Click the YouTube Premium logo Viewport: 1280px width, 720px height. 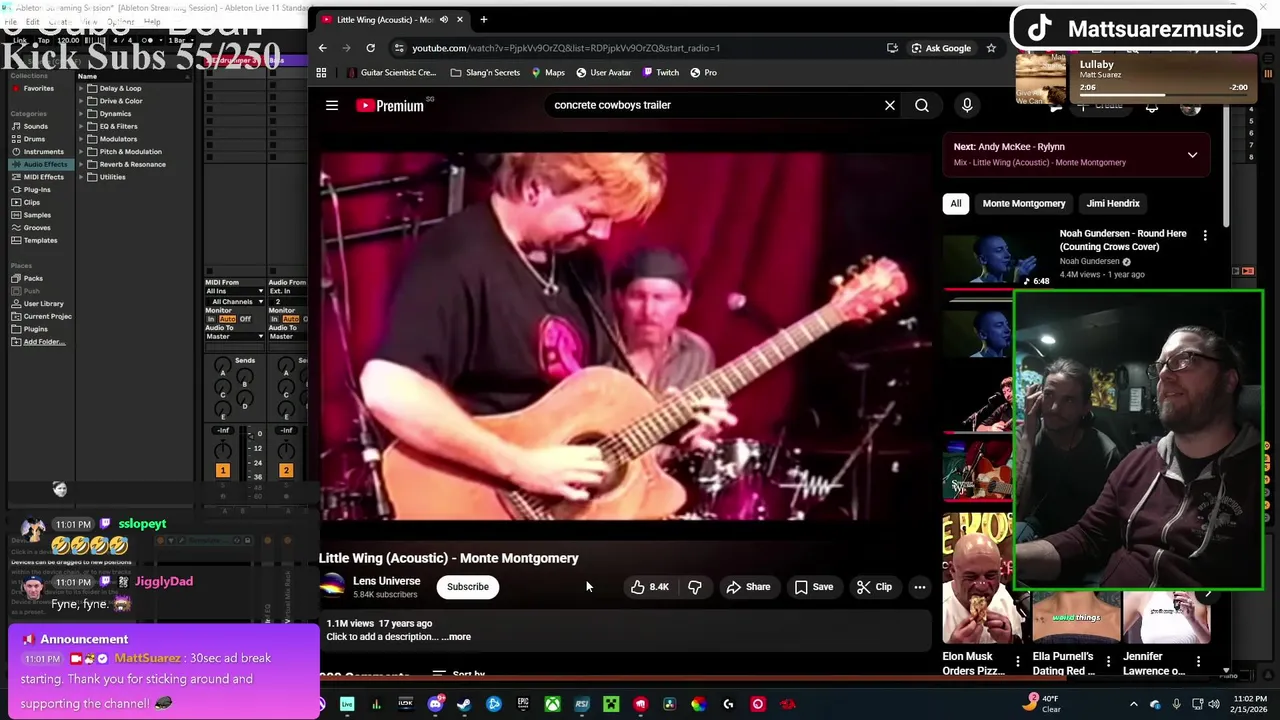(x=390, y=105)
